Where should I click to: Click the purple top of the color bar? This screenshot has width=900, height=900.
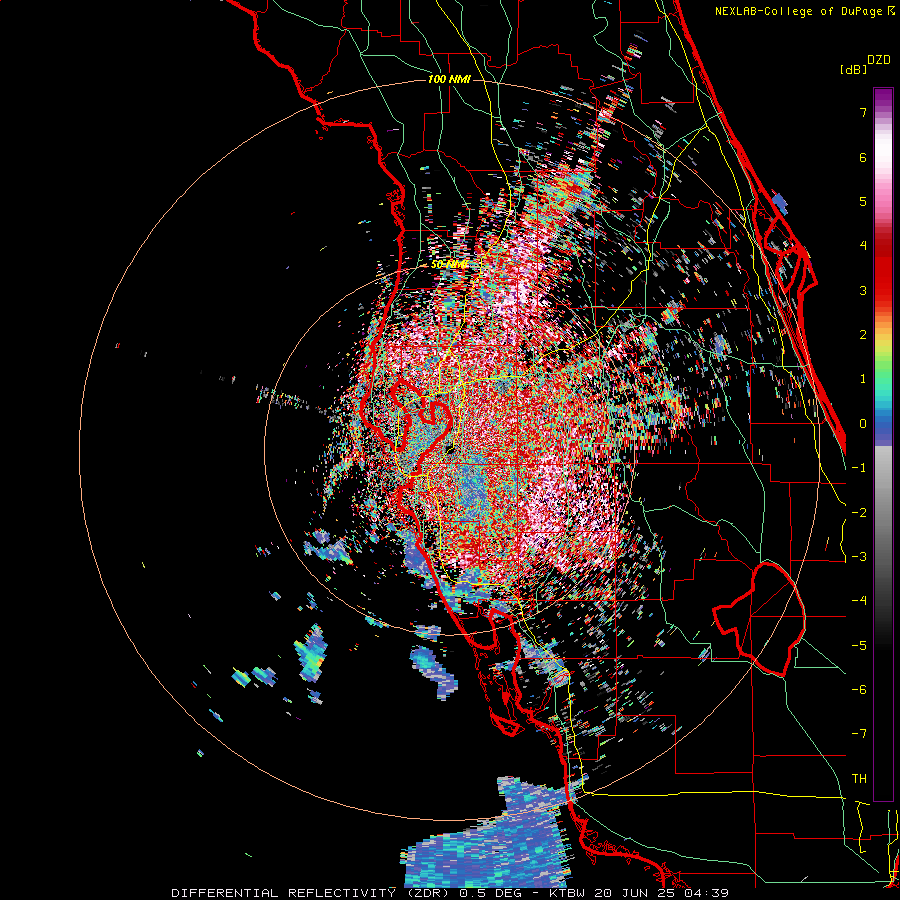883,98
